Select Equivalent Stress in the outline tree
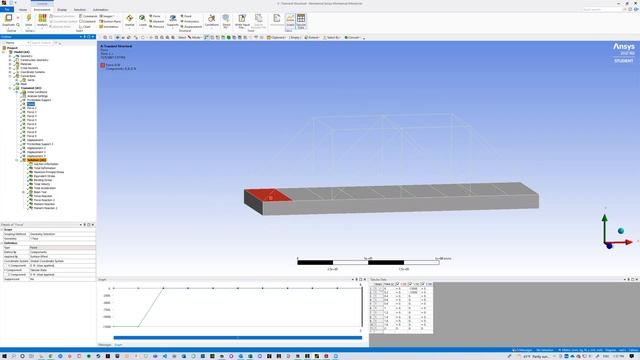640x360 pixels. pos(44,176)
